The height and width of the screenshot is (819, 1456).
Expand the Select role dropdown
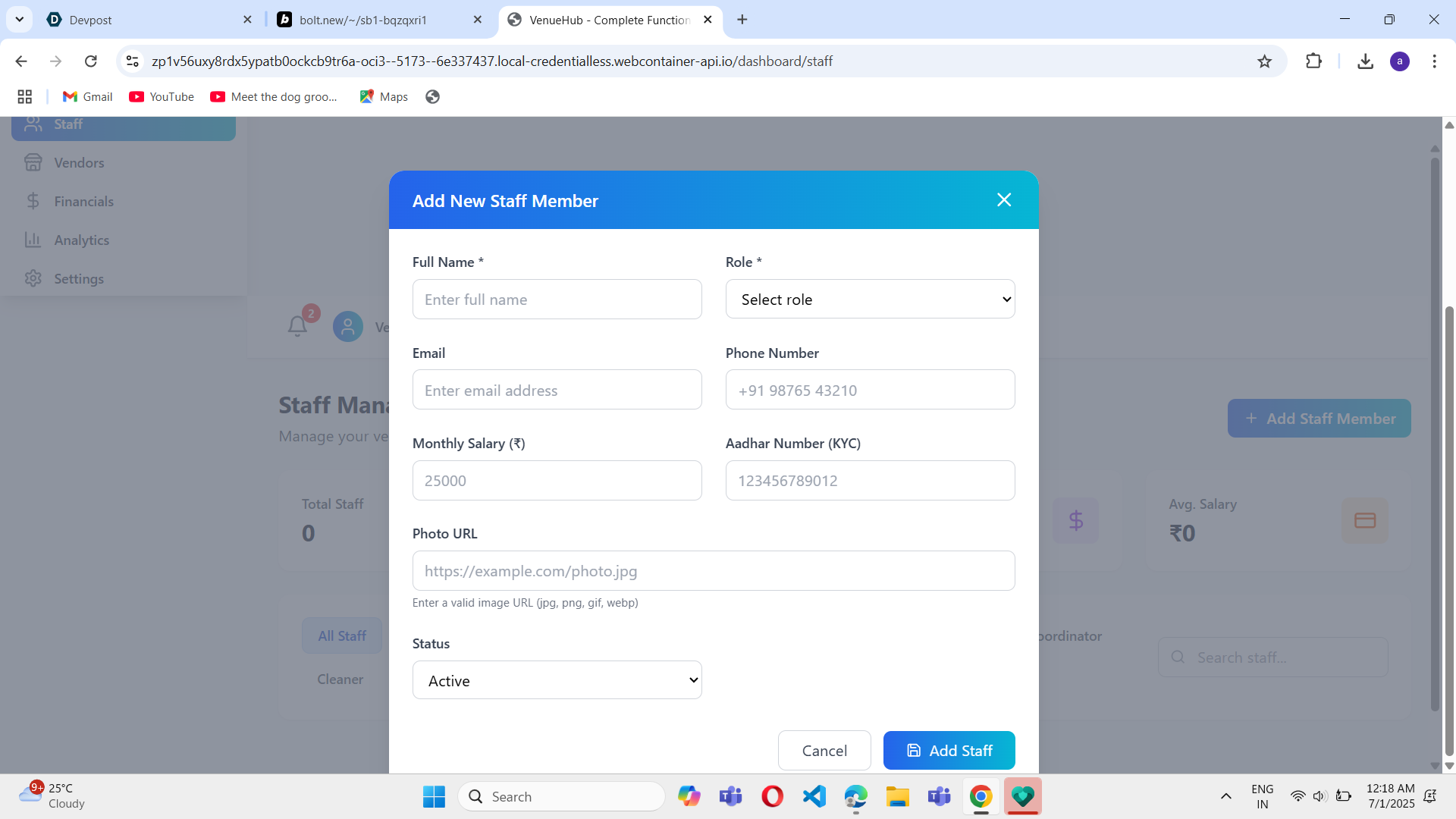[x=870, y=299]
